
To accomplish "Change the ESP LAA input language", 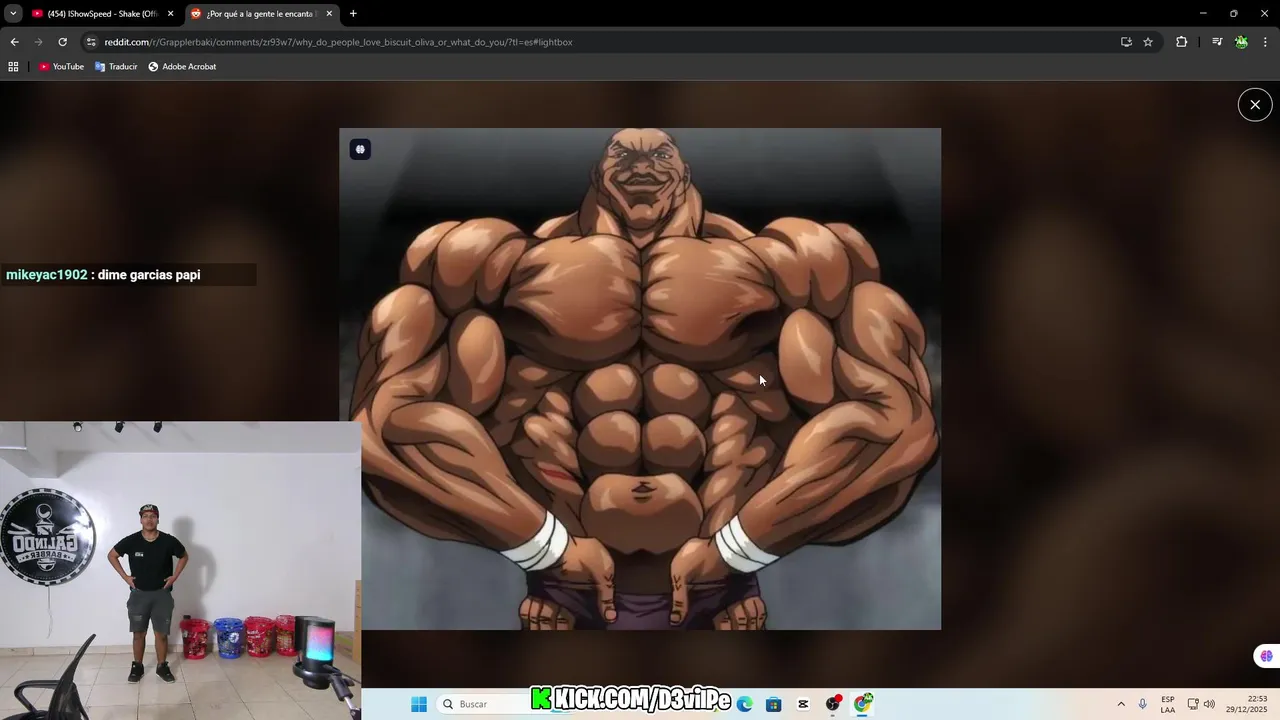I will click(x=1168, y=704).
